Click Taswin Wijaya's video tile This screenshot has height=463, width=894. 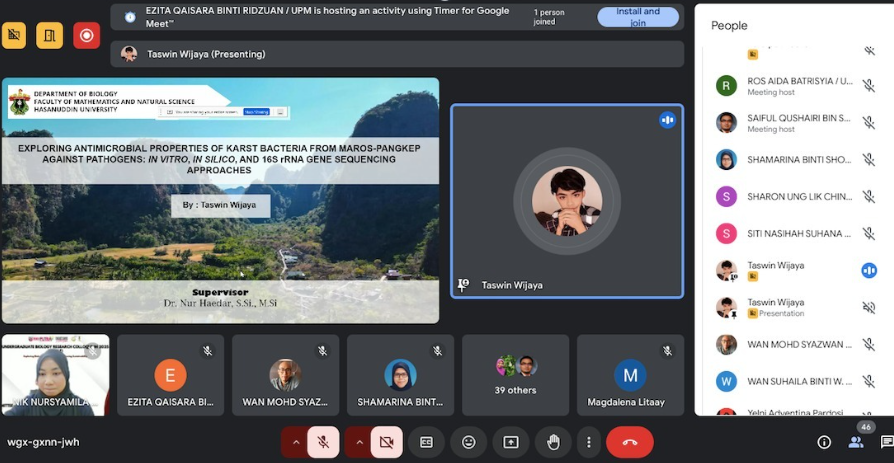[567, 201]
